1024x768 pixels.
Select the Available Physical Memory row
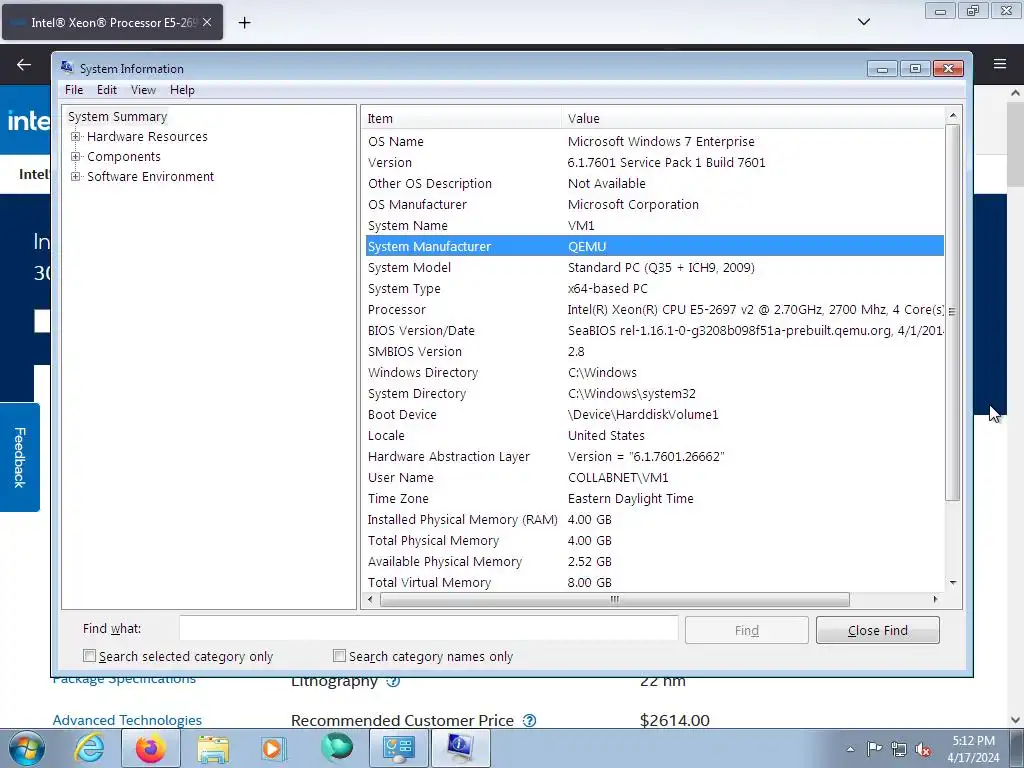654,562
